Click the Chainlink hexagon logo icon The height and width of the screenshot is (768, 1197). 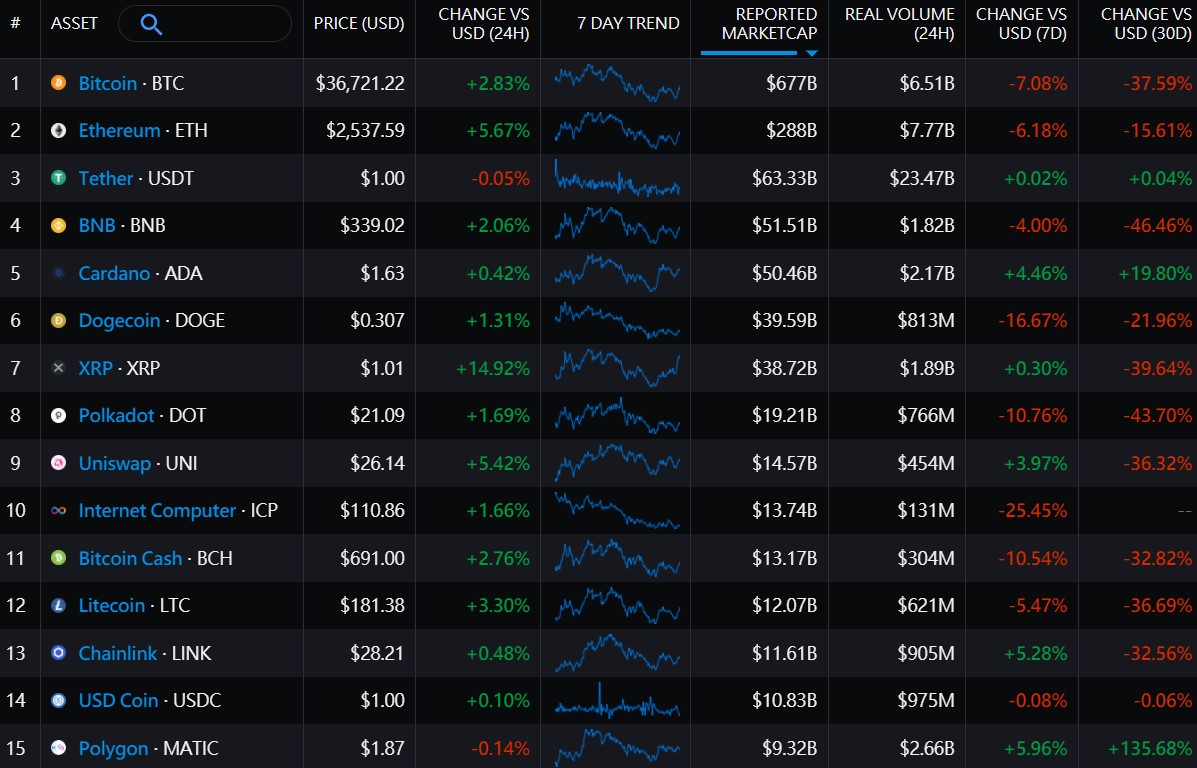pyautogui.click(x=58, y=653)
